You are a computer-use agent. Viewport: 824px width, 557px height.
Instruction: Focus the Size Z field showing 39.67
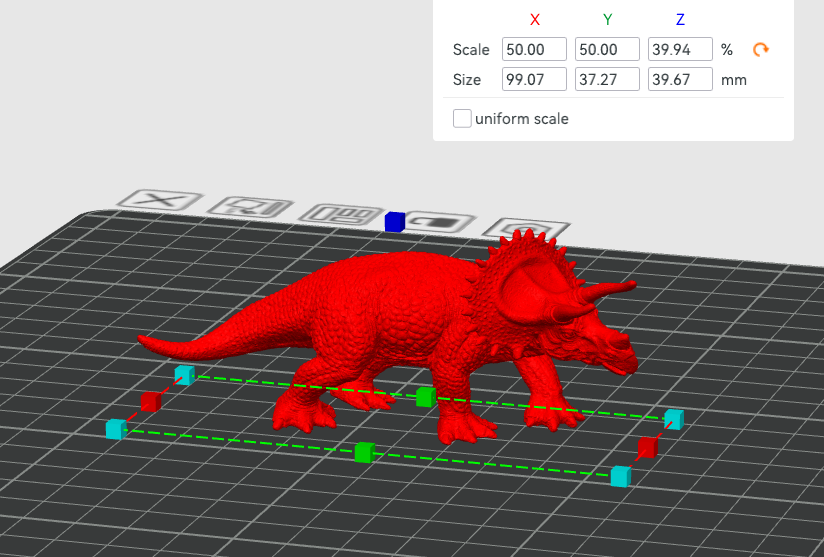pyautogui.click(x=680, y=79)
